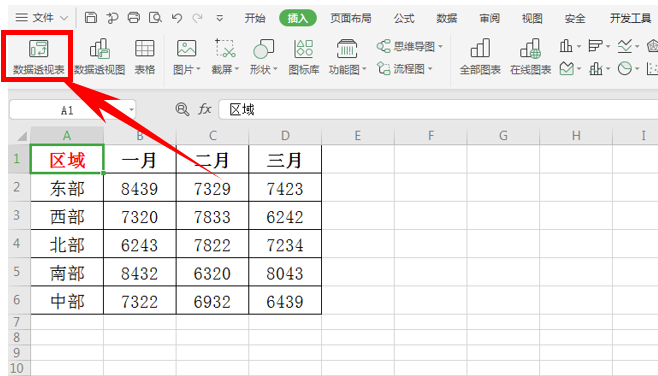
Task: Open the fx insert function dialog
Action: 204,110
